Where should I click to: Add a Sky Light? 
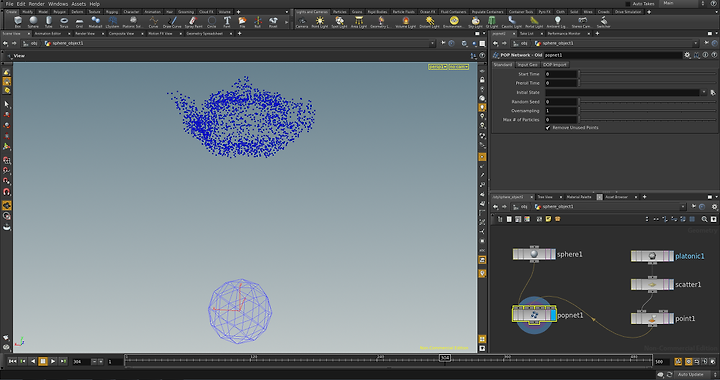point(475,22)
